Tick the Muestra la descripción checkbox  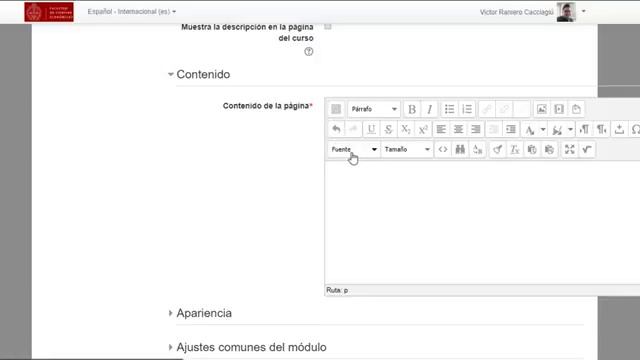pos(328,27)
